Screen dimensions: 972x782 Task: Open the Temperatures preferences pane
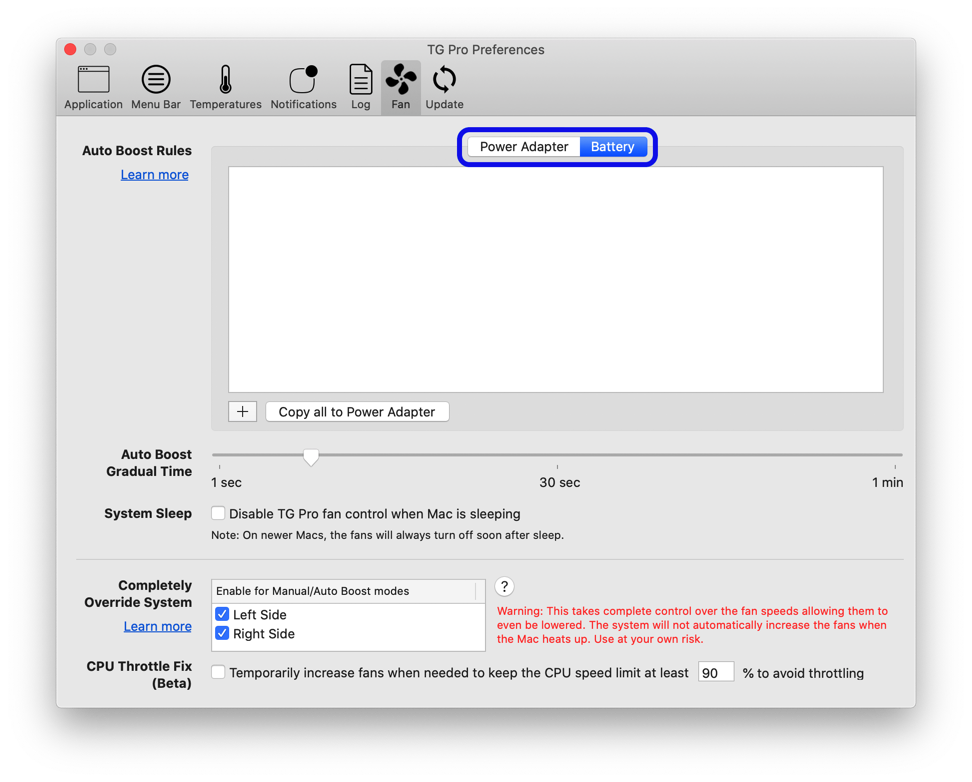coord(226,87)
